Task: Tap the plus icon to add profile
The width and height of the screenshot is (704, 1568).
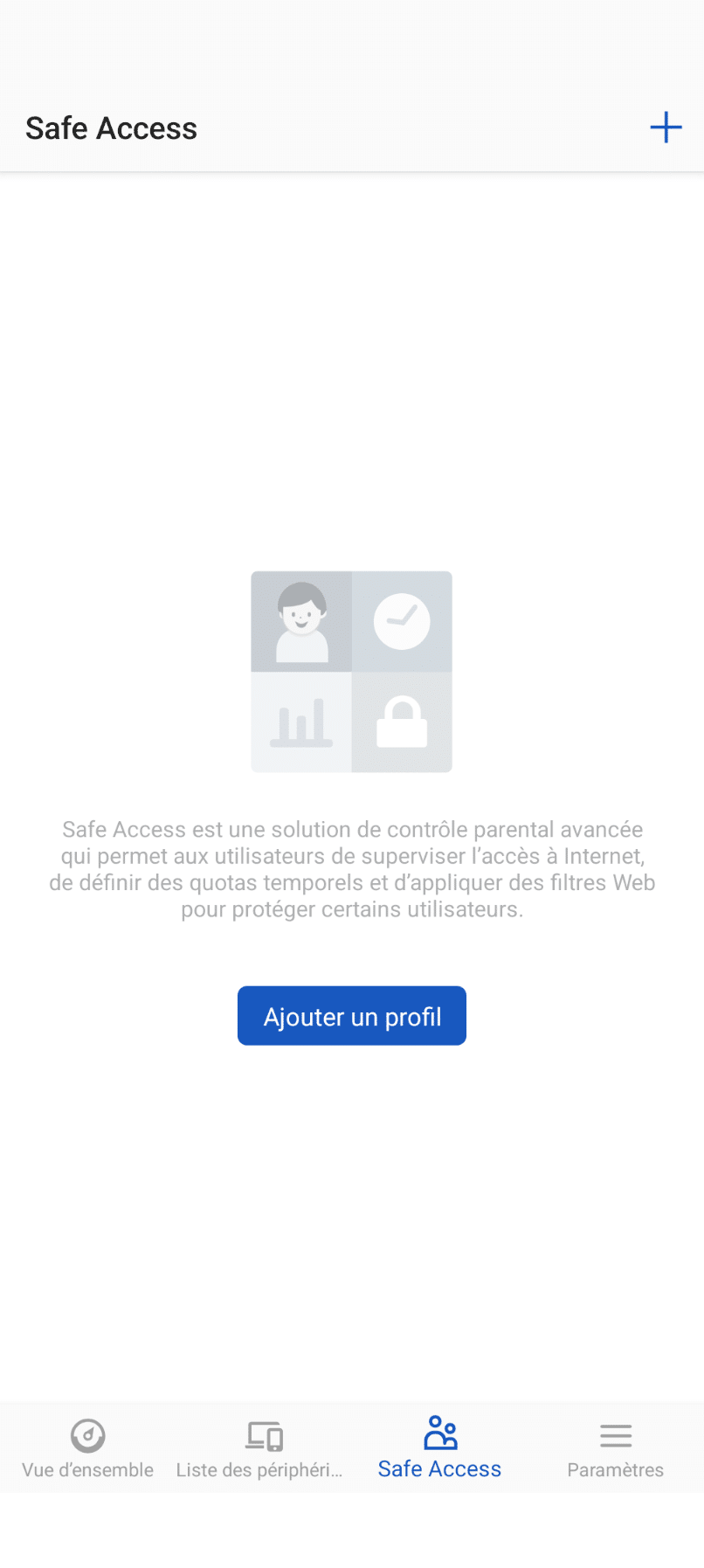Action: [666, 128]
